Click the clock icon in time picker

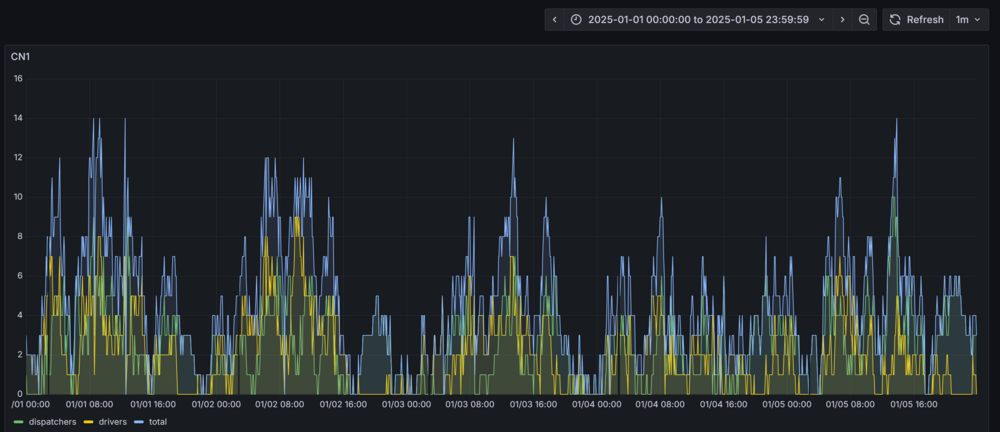[x=576, y=19]
